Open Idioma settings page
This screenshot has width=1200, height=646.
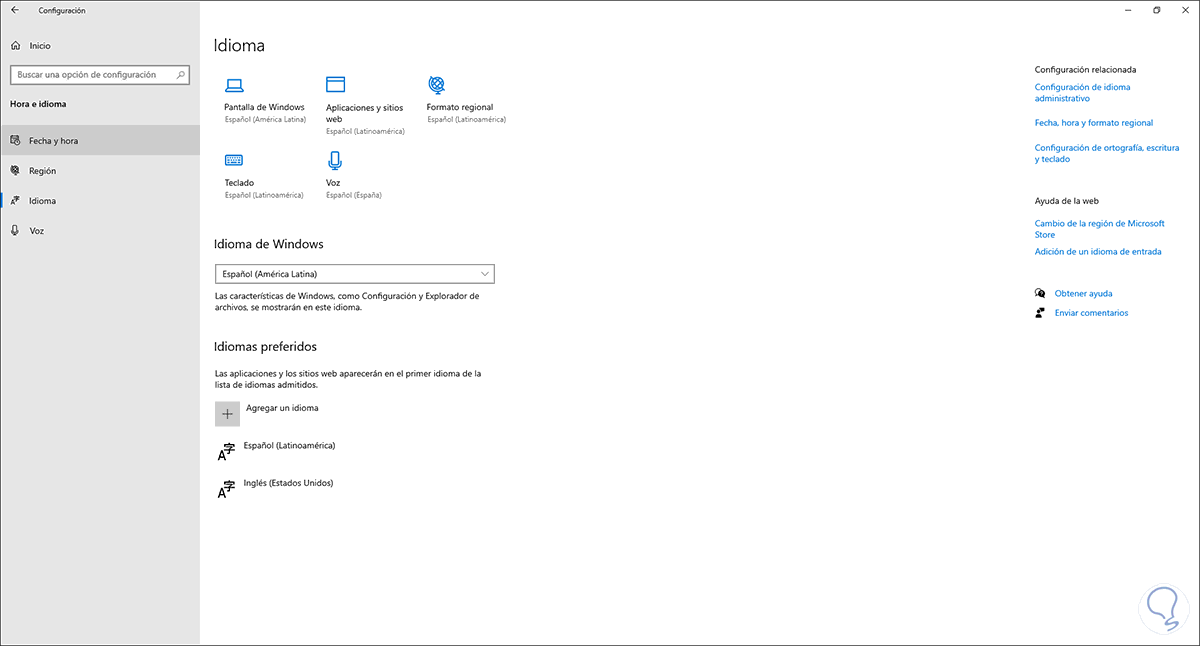100,201
